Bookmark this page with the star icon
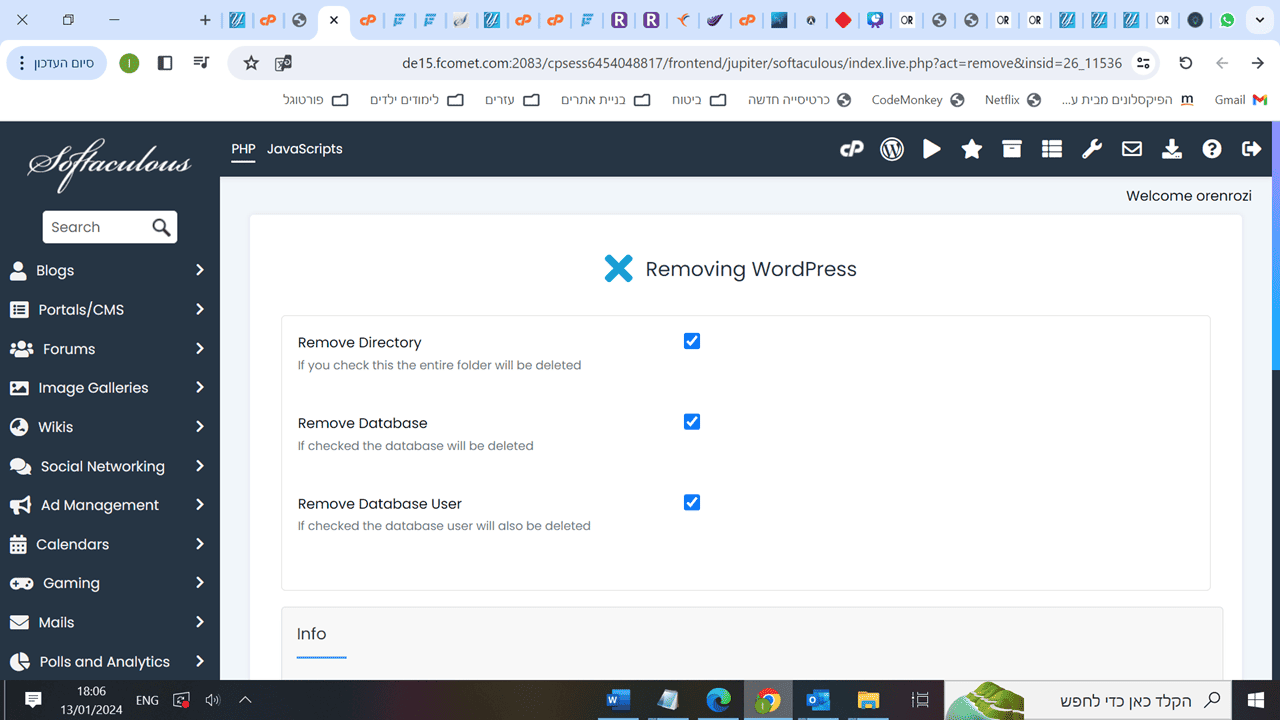Viewport: 1280px width, 720px height. 251,63
